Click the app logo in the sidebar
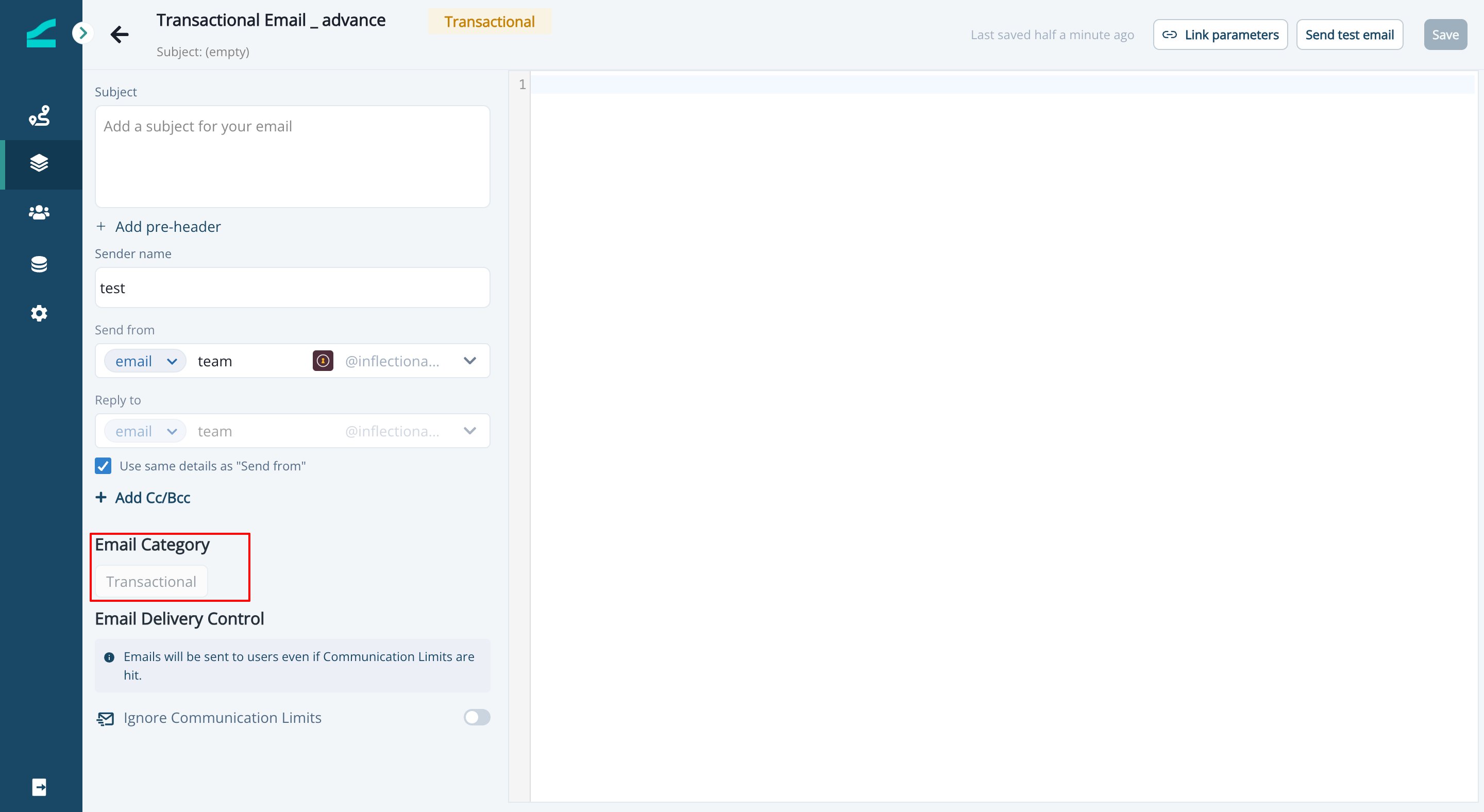Viewport: 1484px width, 812px height. [x=41, y=33]
